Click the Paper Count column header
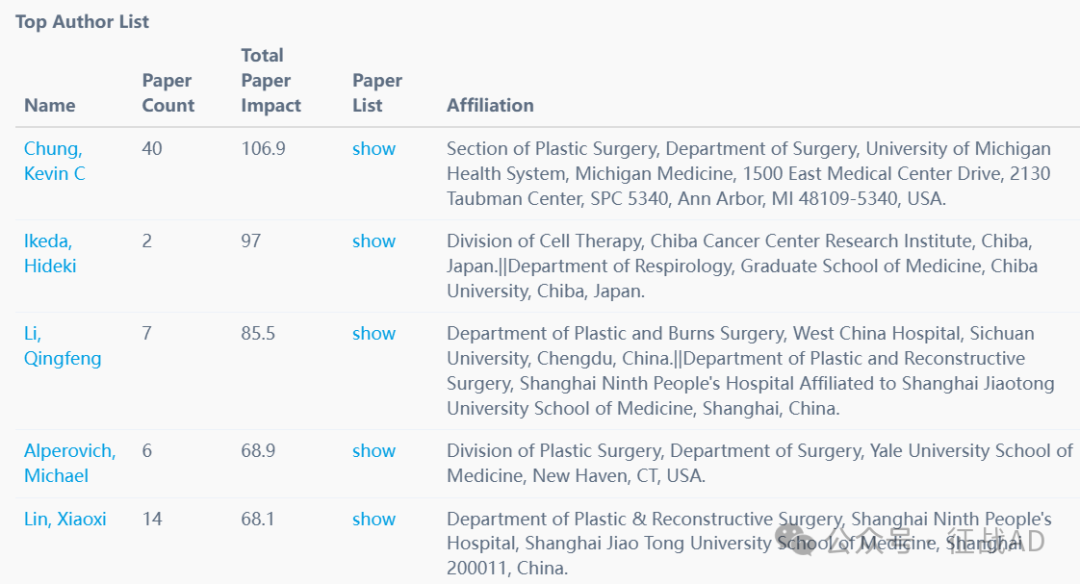The image size is (1080, 584). point(168,93)
